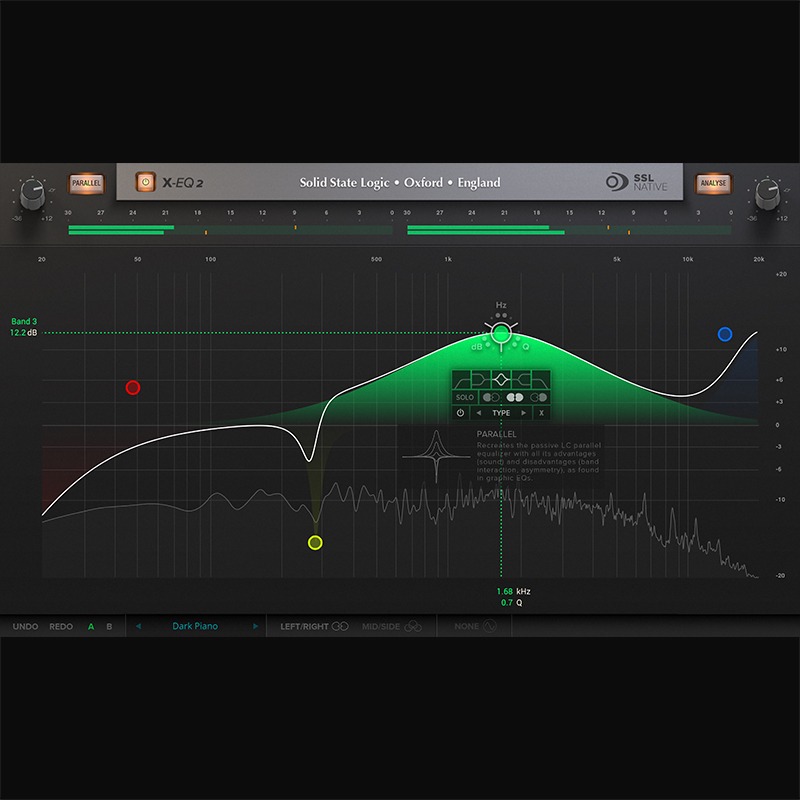Route band to both channels icon

[x=515, y=397]
